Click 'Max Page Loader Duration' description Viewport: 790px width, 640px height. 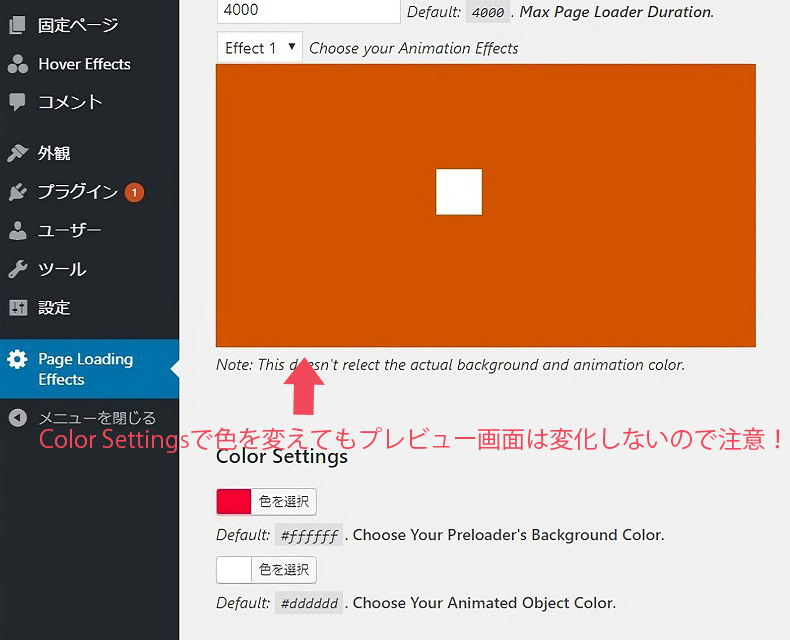(617, 12)
